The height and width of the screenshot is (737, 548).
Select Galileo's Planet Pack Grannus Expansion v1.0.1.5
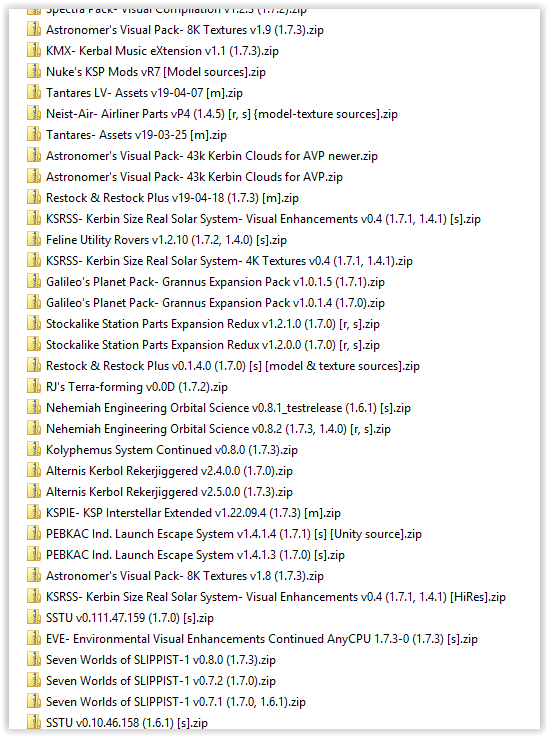coord(215,282)
